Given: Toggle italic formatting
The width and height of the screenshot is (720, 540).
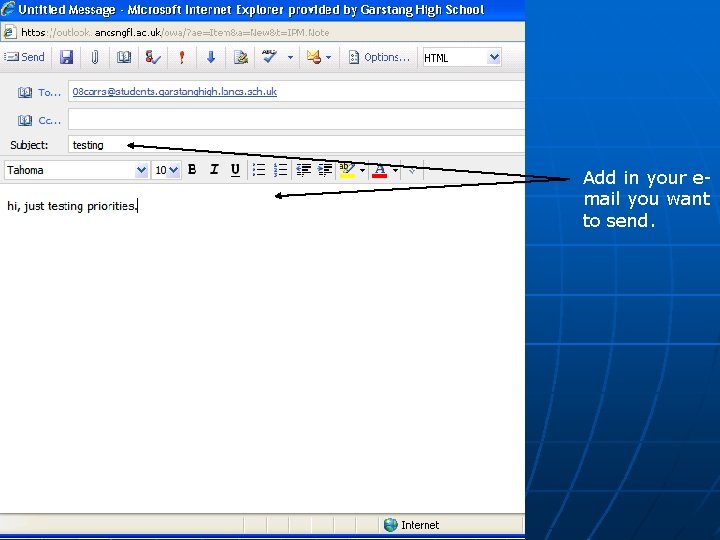Looking at the screenshot, I should point(214,170).
